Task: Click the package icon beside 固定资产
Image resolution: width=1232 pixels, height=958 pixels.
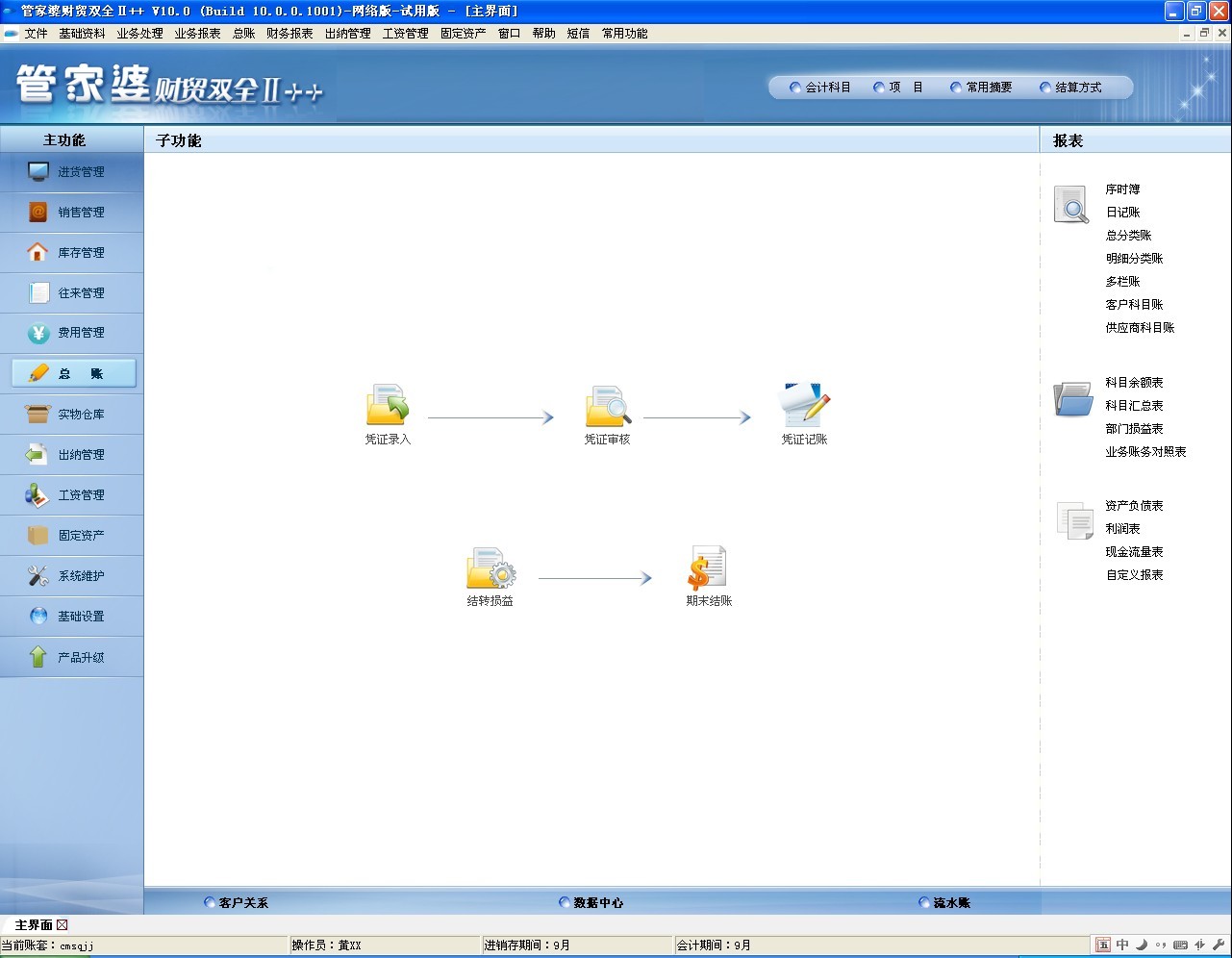Action: point(38,535)
